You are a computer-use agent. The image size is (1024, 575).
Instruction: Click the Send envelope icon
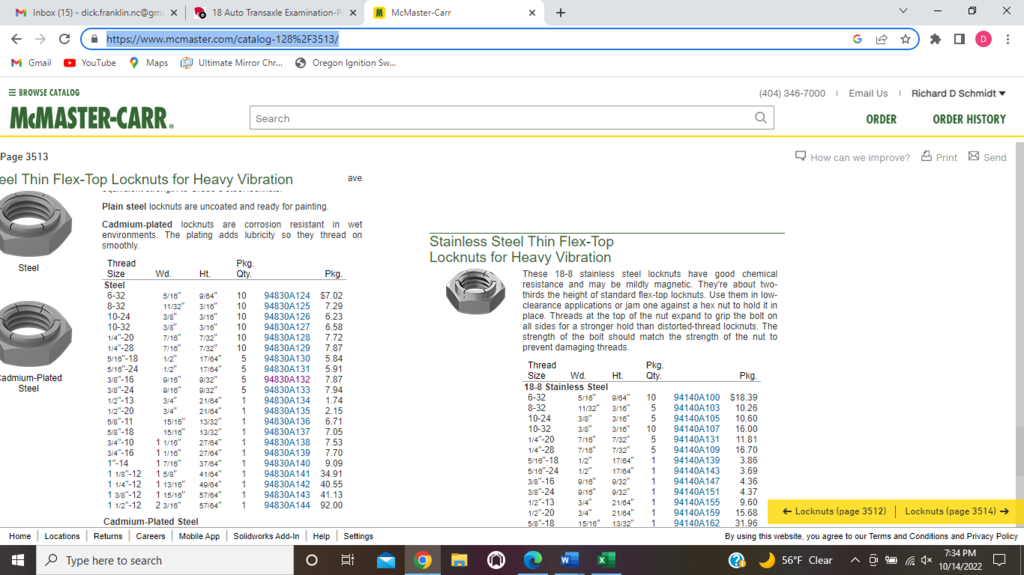[974, 156]
